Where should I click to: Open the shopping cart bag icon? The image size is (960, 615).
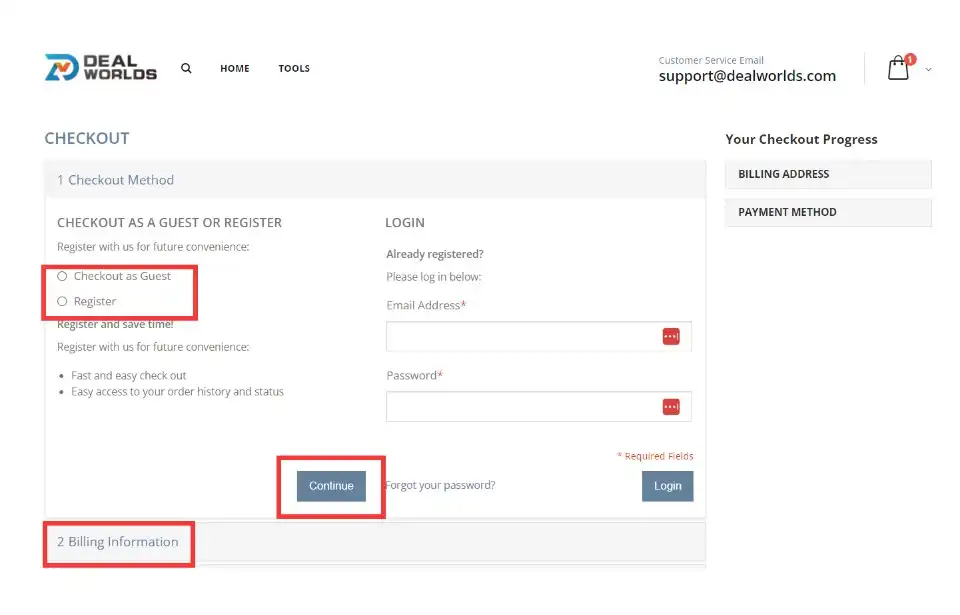(898, 69)
